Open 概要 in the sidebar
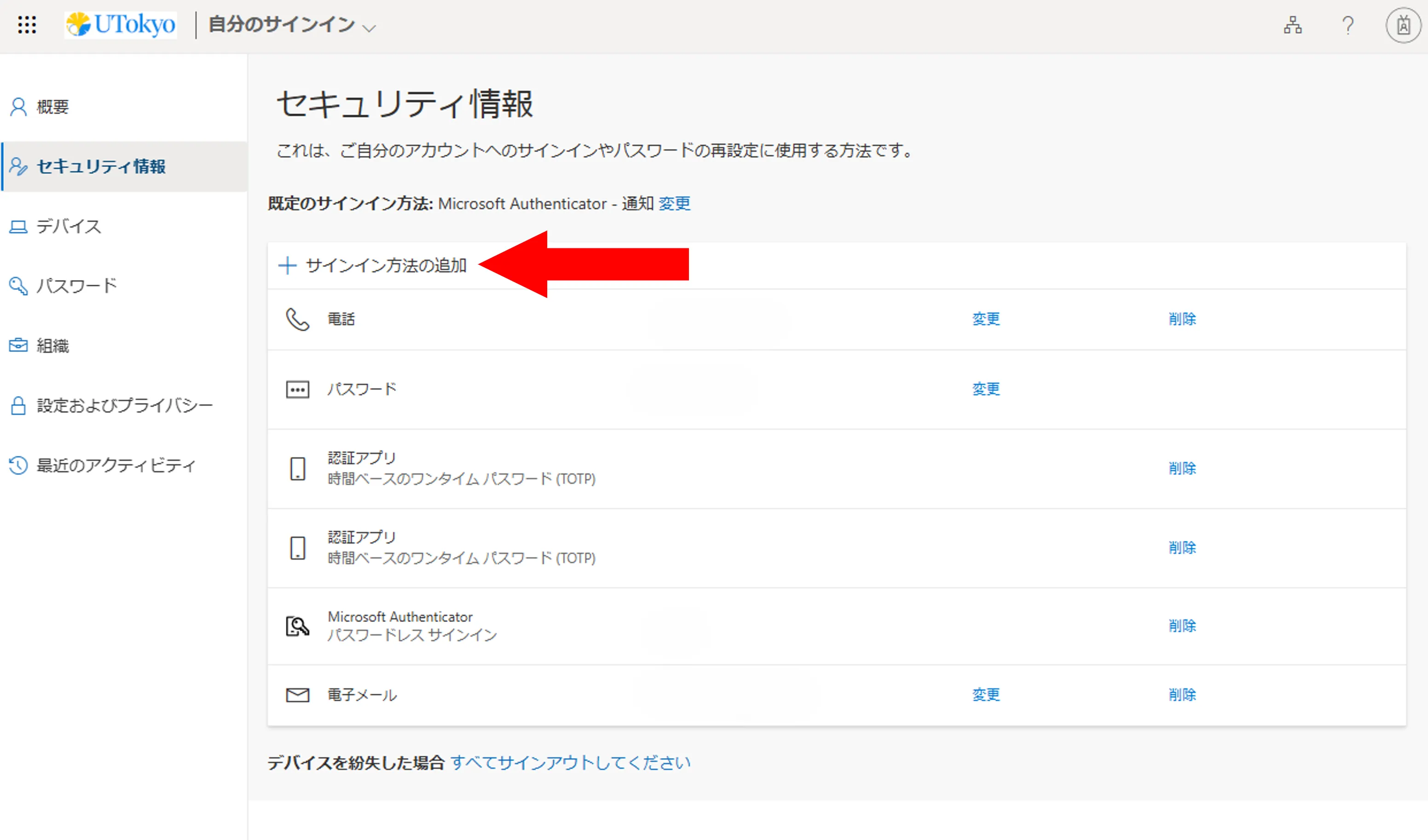 tap(53, 107)
